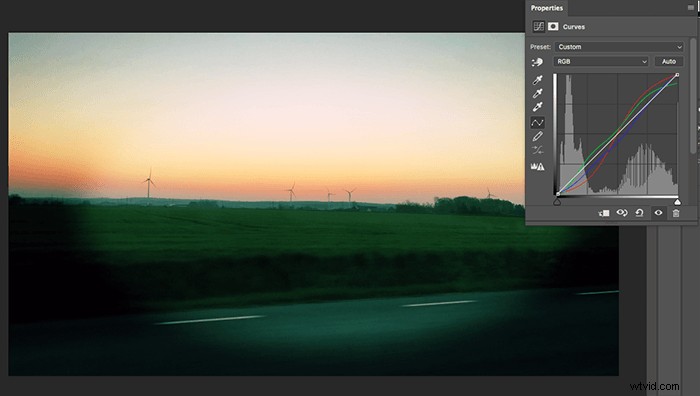
Task: Select the gray point eyedropper
Action: [538, 93]
